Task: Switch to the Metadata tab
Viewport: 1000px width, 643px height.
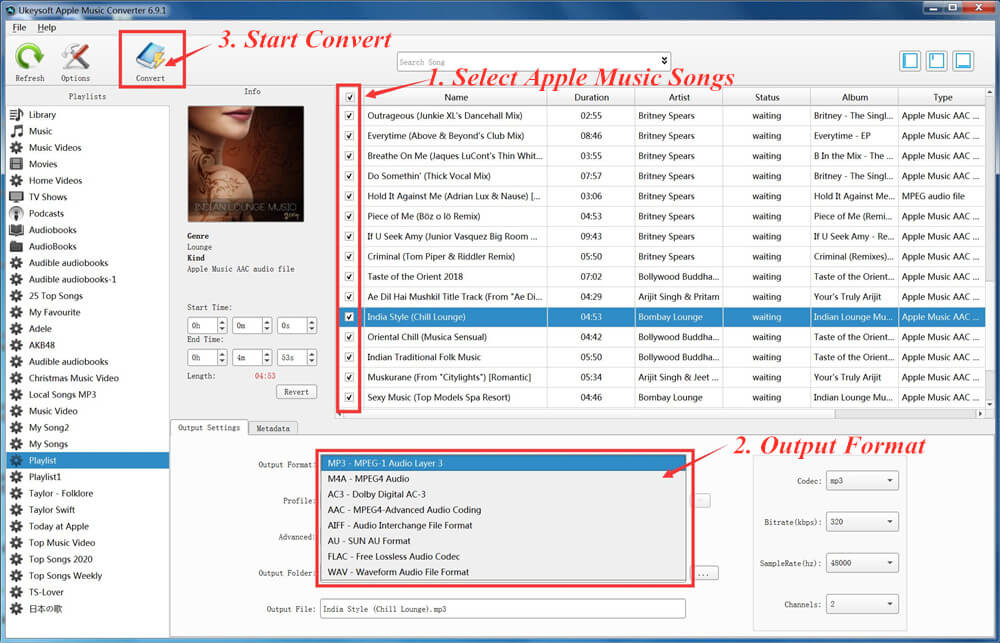Action: [x=273, y=429]
